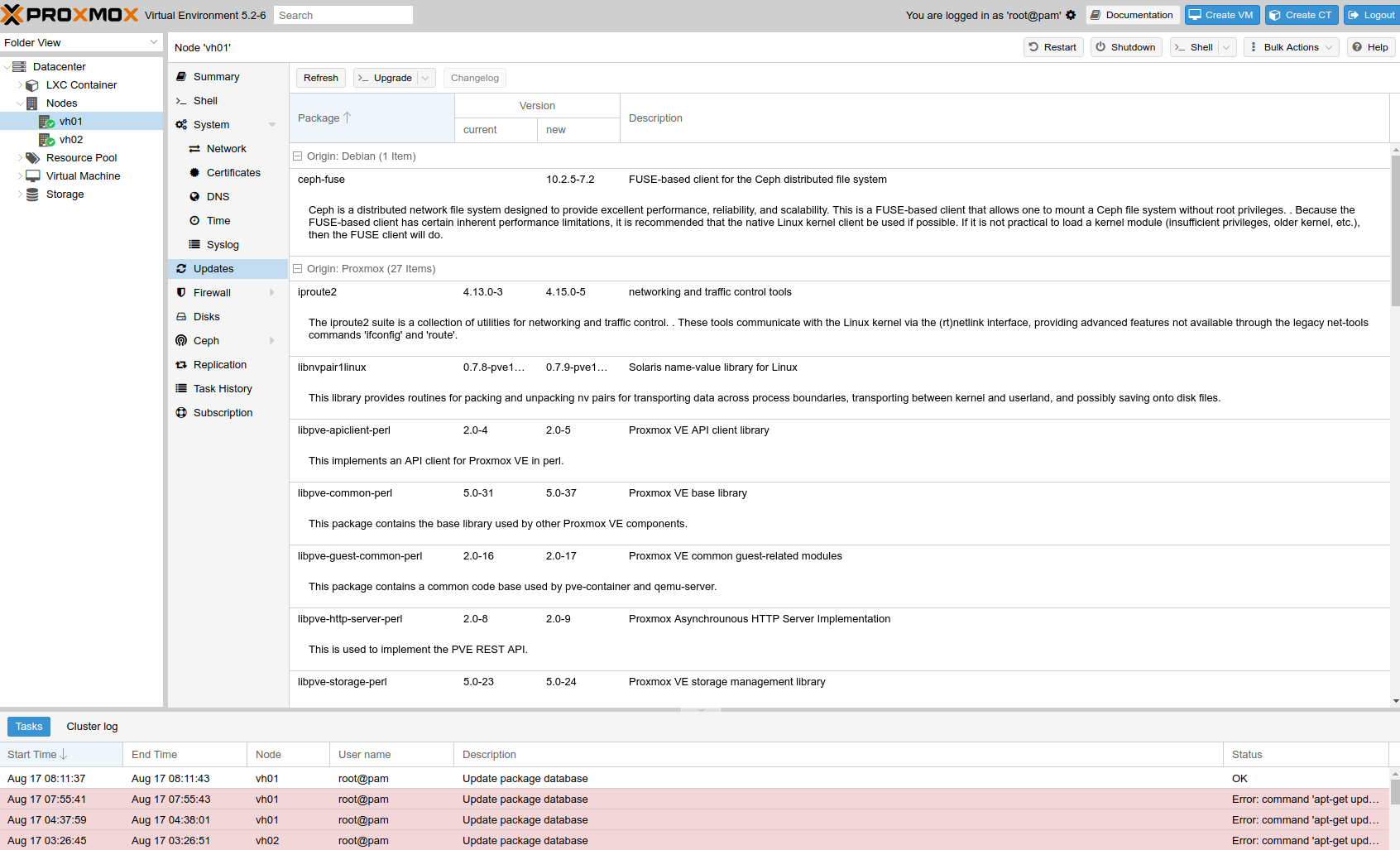The height and width of the screenshot is (850, 1400).
Task: Collapse the Origin: Proxmox group
Action: [x=297, y=268]
